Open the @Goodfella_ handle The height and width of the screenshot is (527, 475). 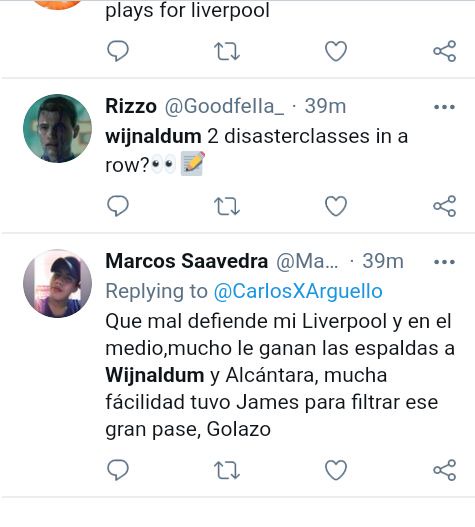(x=224, y=107)
